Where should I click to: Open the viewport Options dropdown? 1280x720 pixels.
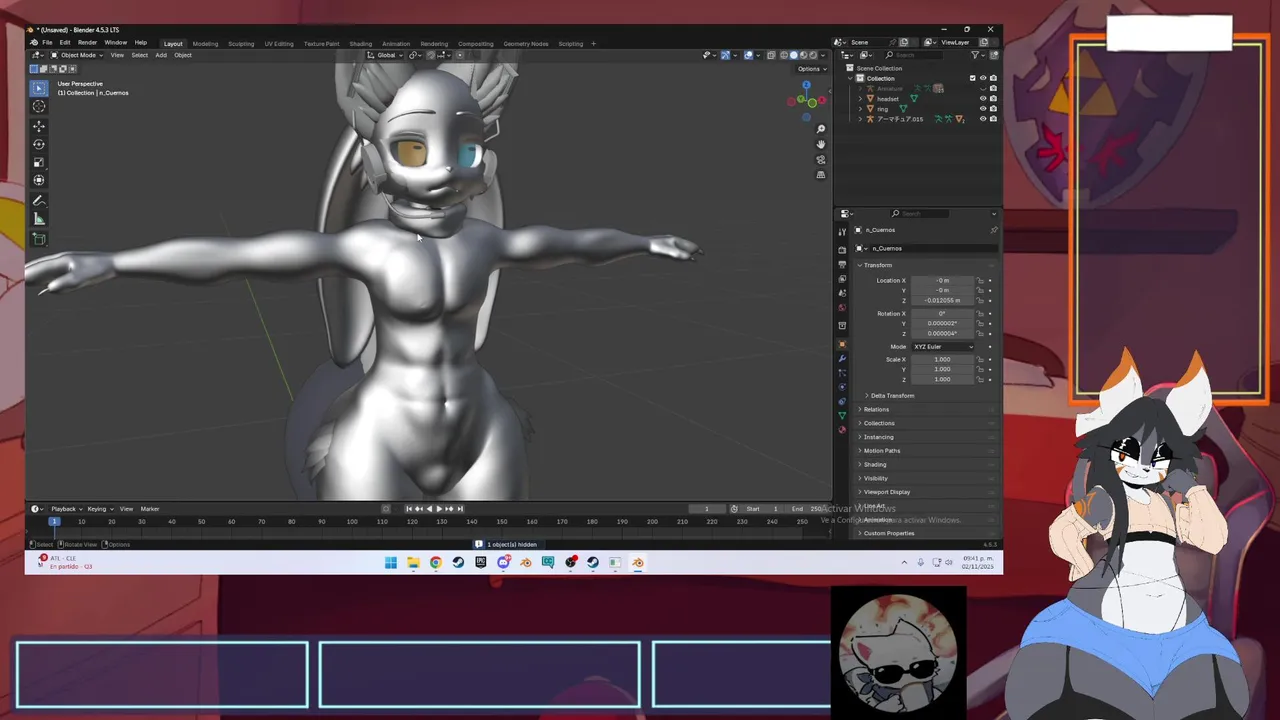[811, 68]
